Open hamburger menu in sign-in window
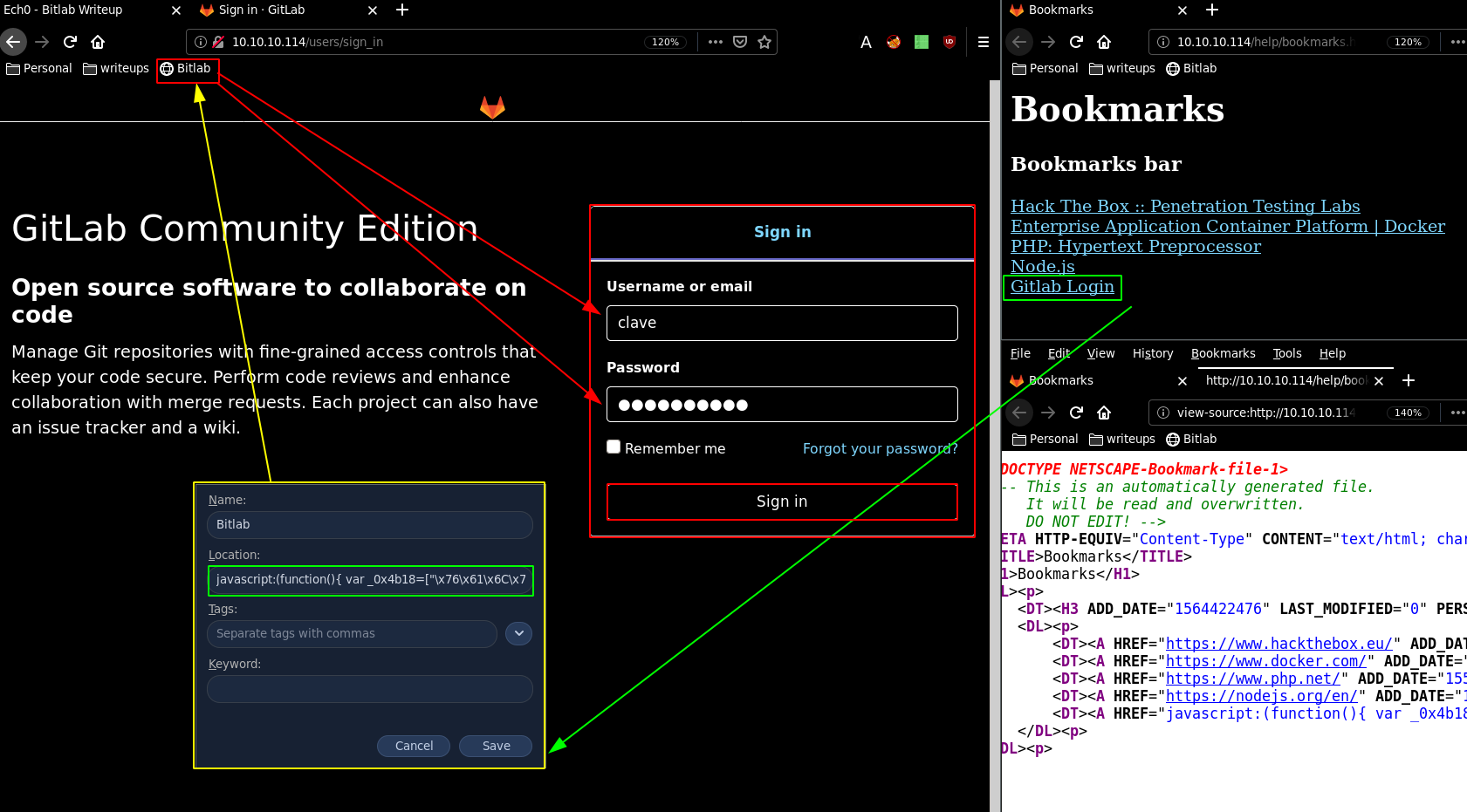This screenshot has height=812, width=1467. [983, 42]
